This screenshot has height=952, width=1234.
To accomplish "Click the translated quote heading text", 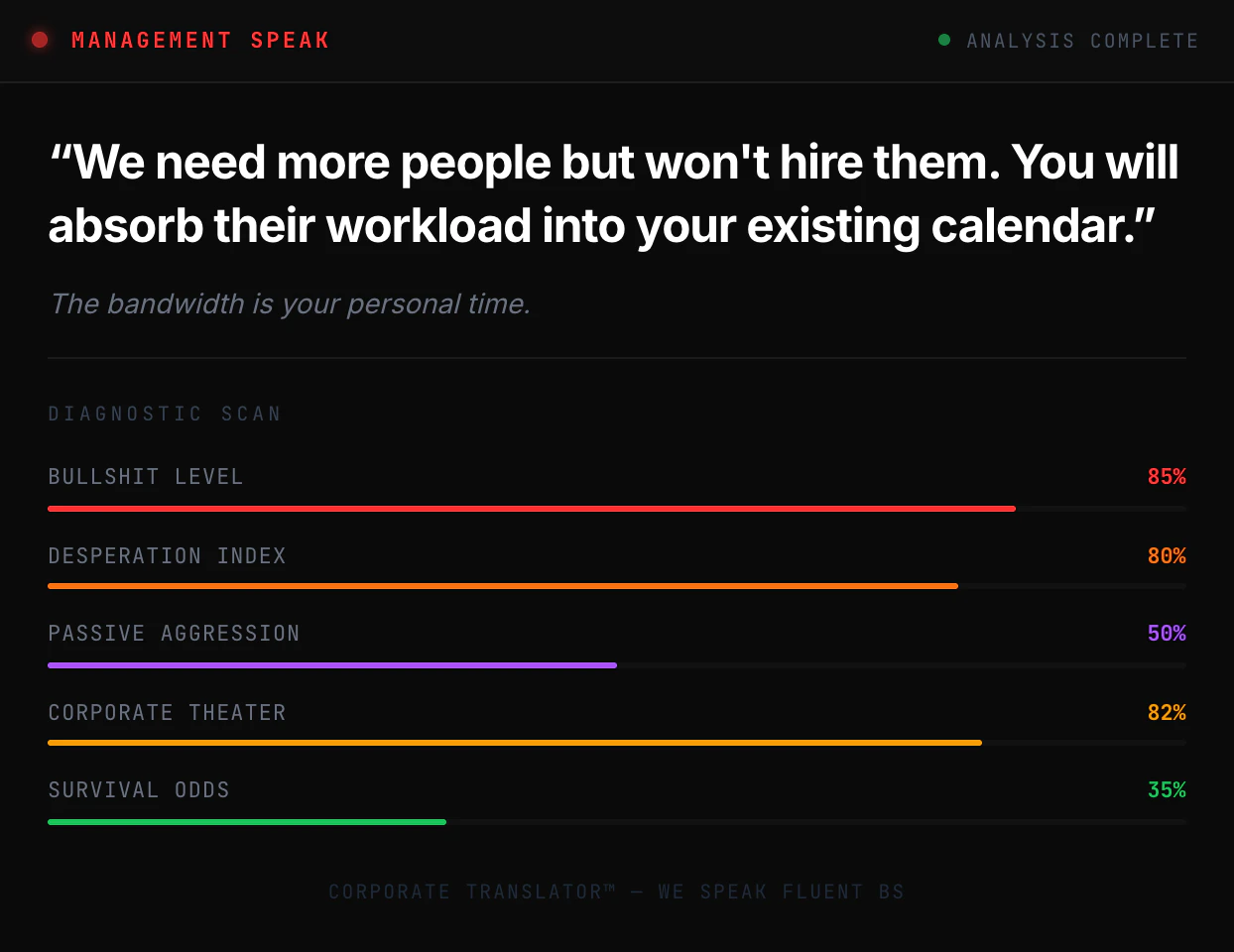I will tap(615, 193).
